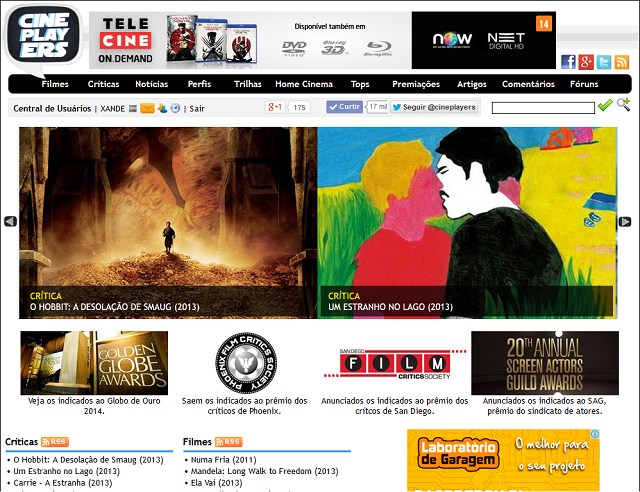Click the XANDE username link

point(113,109)
